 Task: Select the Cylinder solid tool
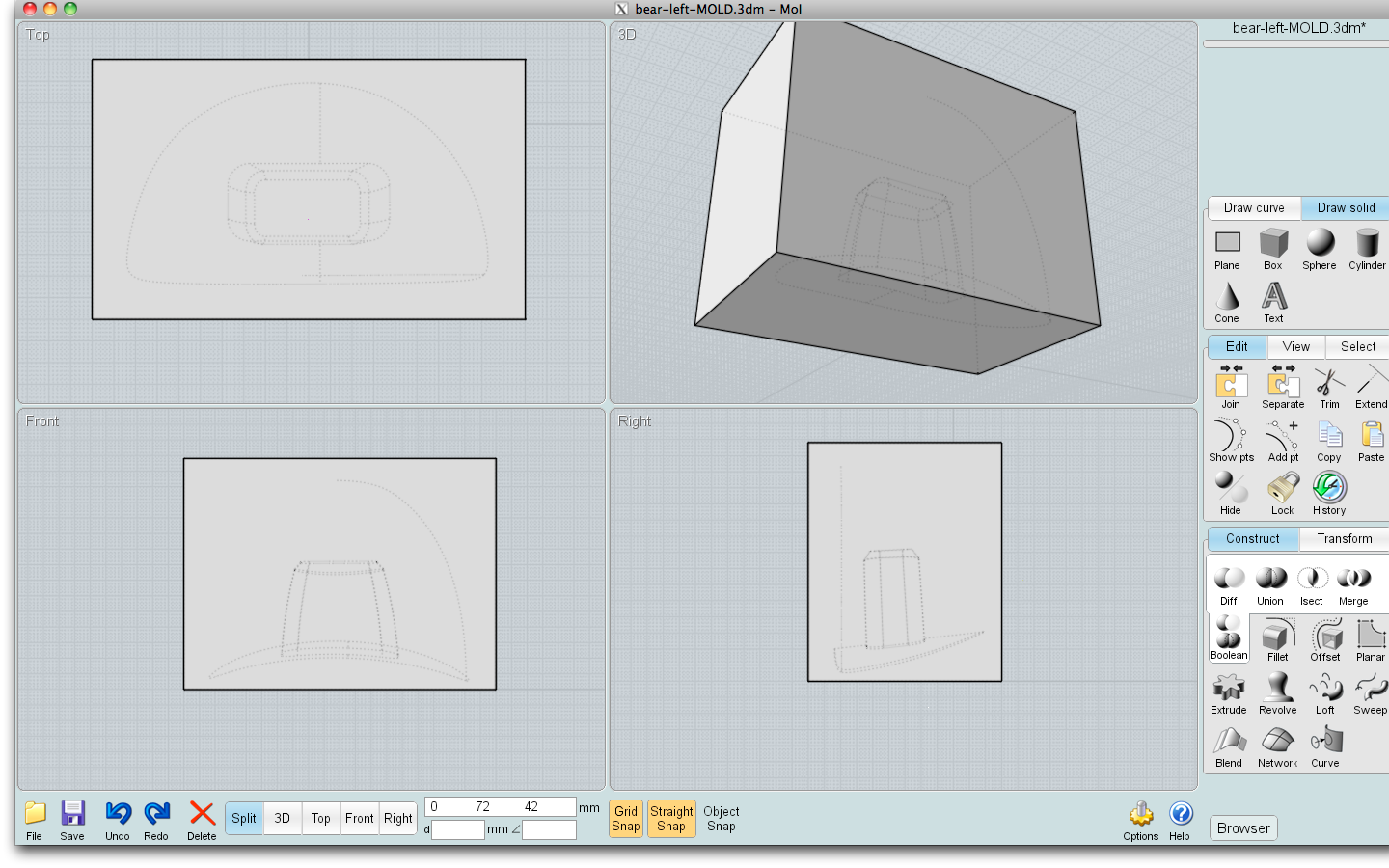click(x=1367, y=250)
